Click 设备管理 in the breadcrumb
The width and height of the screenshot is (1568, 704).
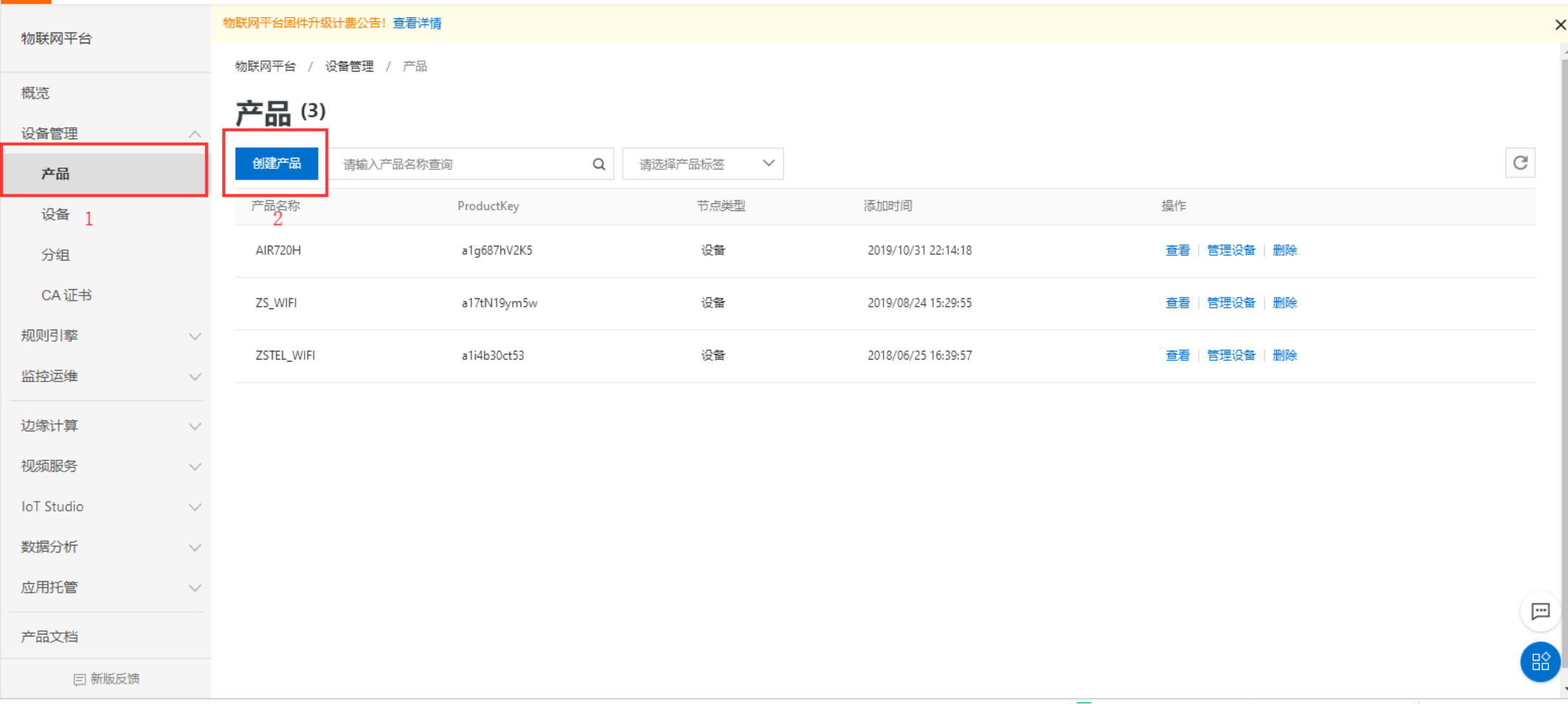point(349,67)
